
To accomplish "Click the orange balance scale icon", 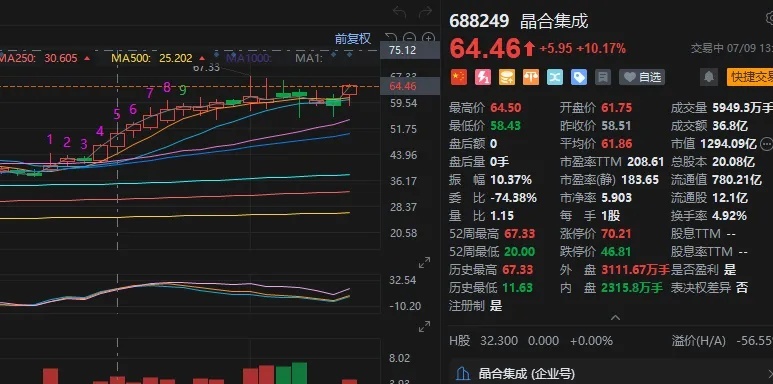I will (531, 77).
